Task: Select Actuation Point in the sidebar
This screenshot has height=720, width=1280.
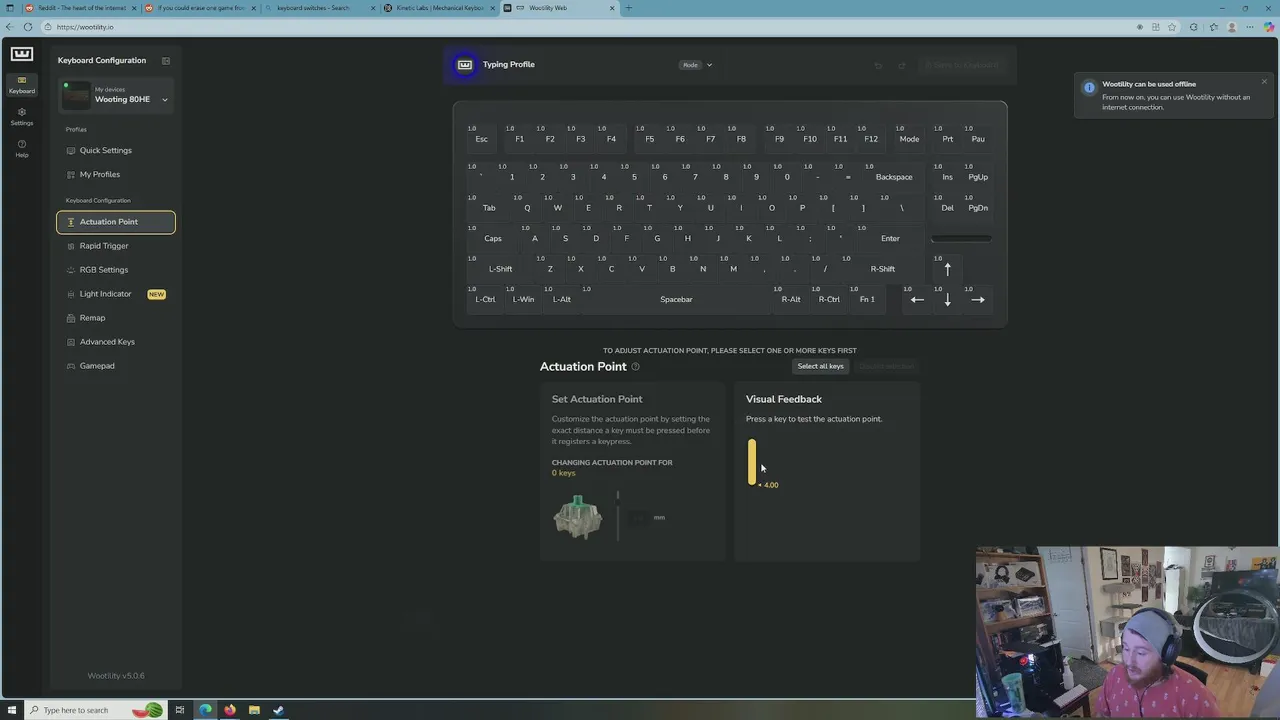Action: 116,222
